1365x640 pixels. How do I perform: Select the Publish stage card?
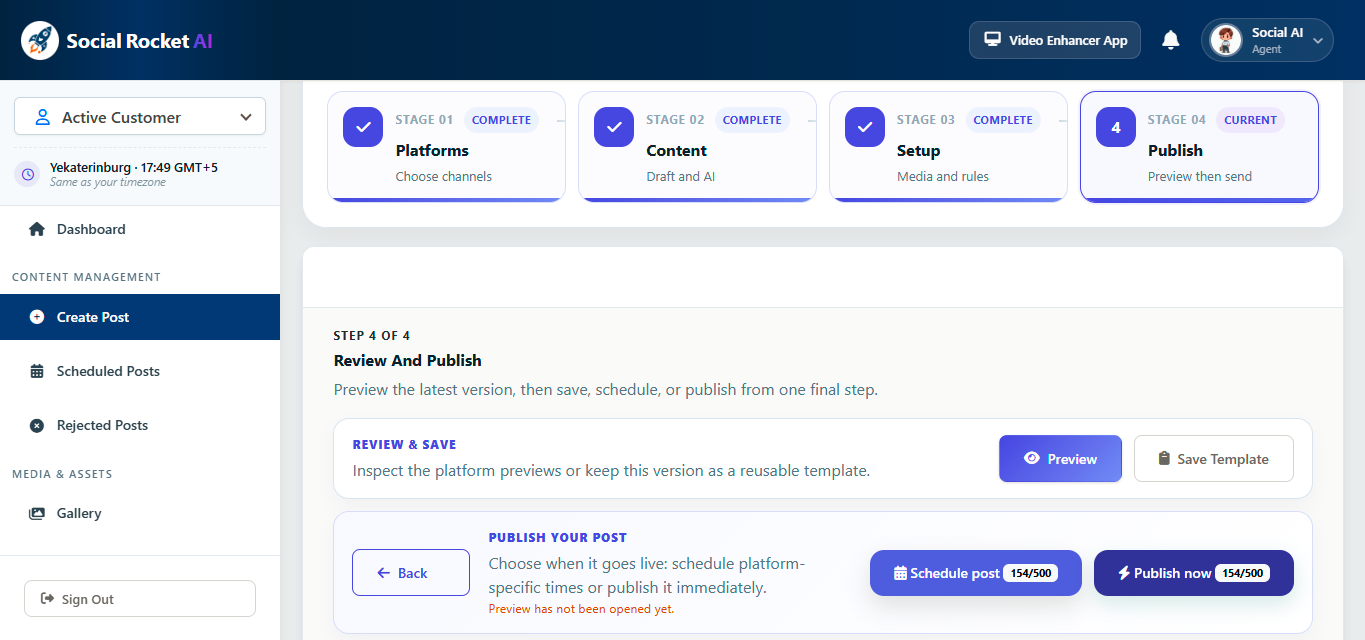point(1199,146)
